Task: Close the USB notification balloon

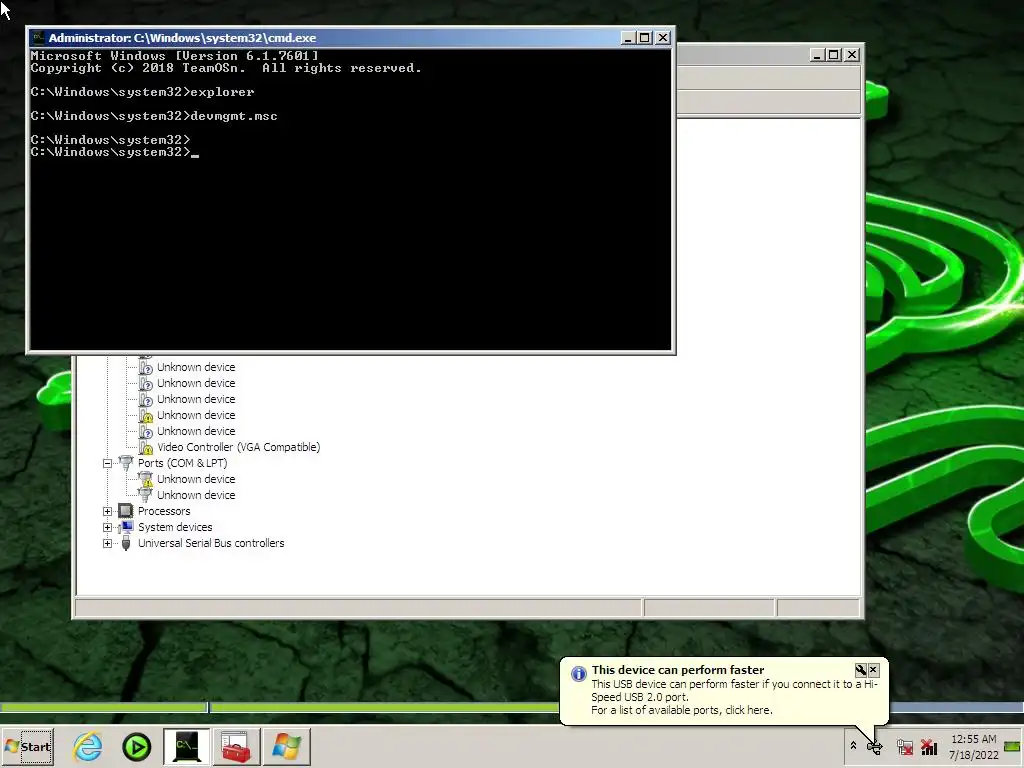Action: pos(873,669)
